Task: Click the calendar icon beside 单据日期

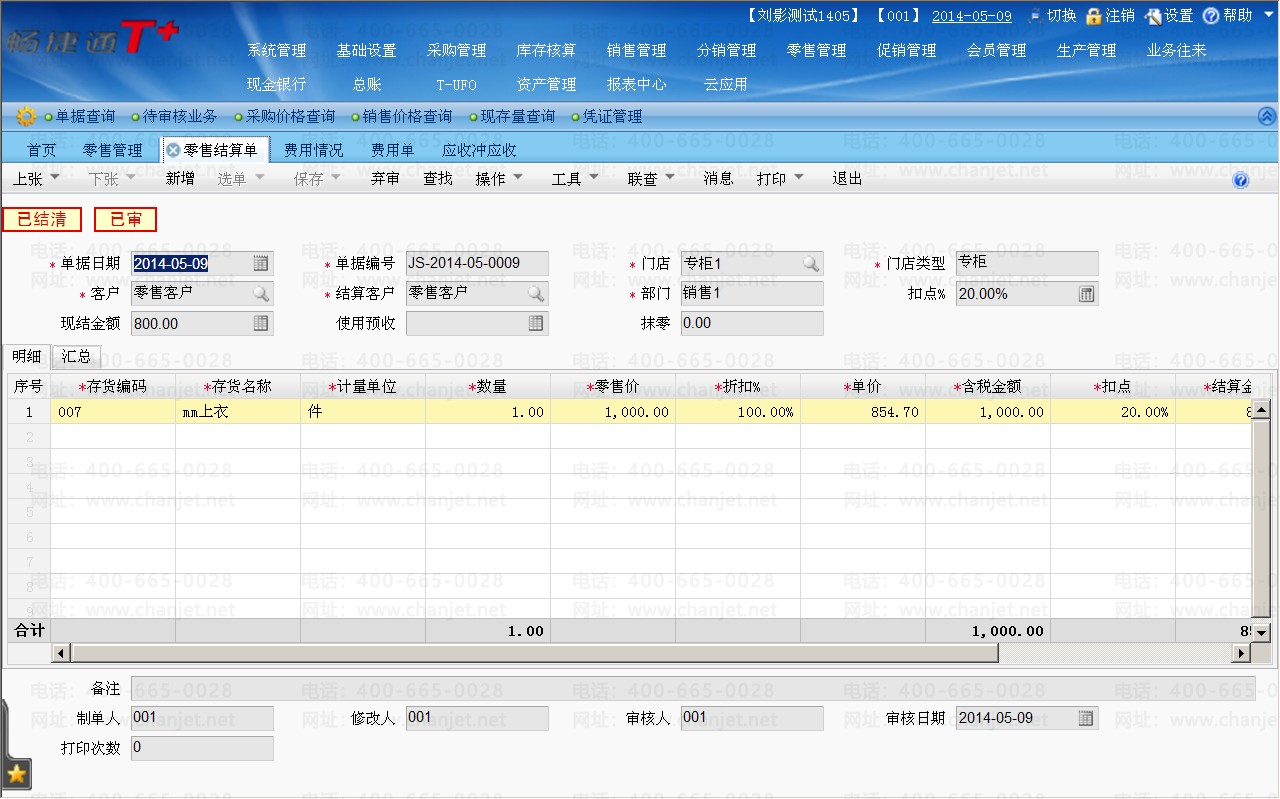Action: pos(260,264)
